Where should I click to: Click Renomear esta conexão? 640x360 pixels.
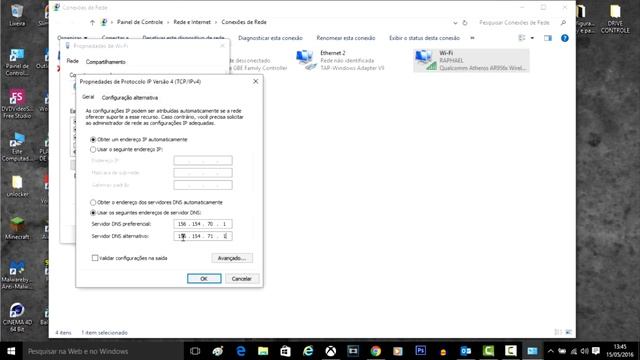pos(346,38)
